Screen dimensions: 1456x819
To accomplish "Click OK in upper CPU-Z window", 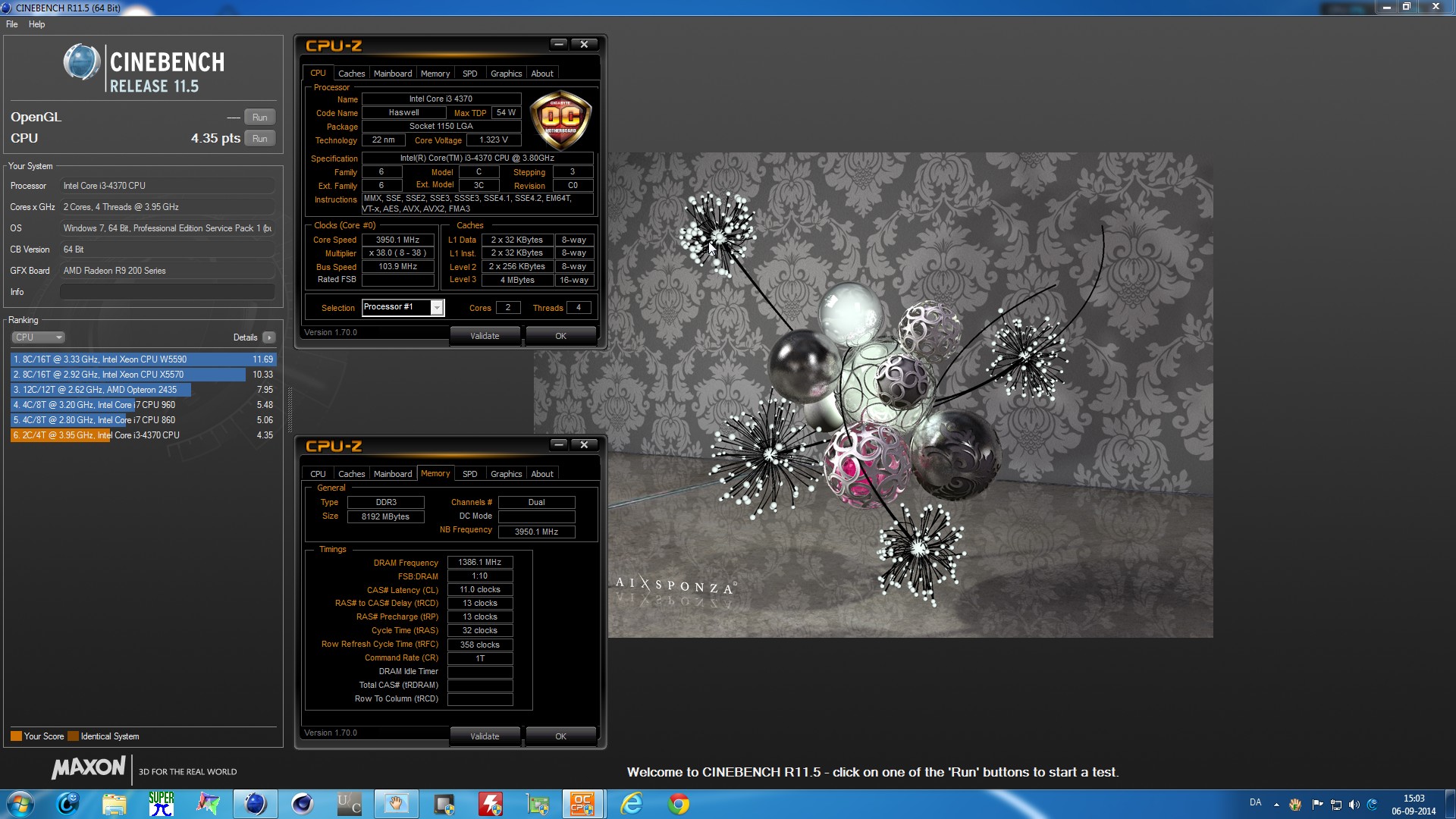I will tap(560, 336).
